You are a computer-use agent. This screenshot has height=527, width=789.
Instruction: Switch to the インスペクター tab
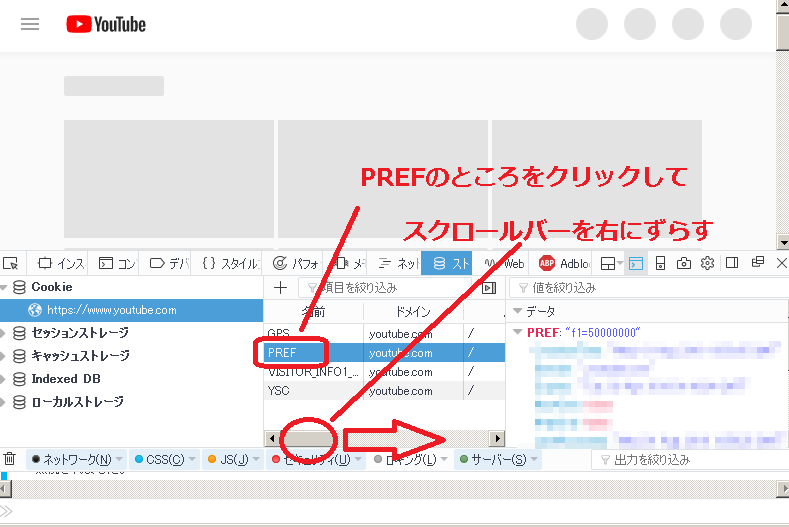pos(61,263)
